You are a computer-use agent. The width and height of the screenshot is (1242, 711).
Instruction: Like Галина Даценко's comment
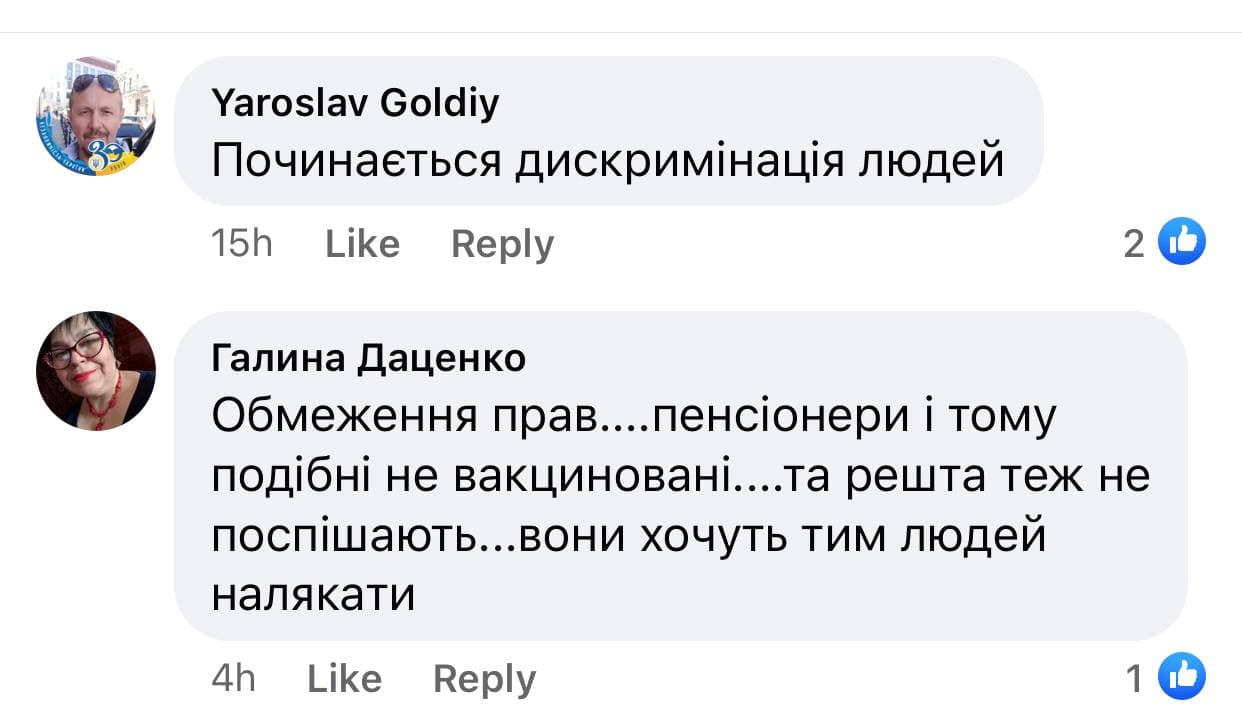344,679
